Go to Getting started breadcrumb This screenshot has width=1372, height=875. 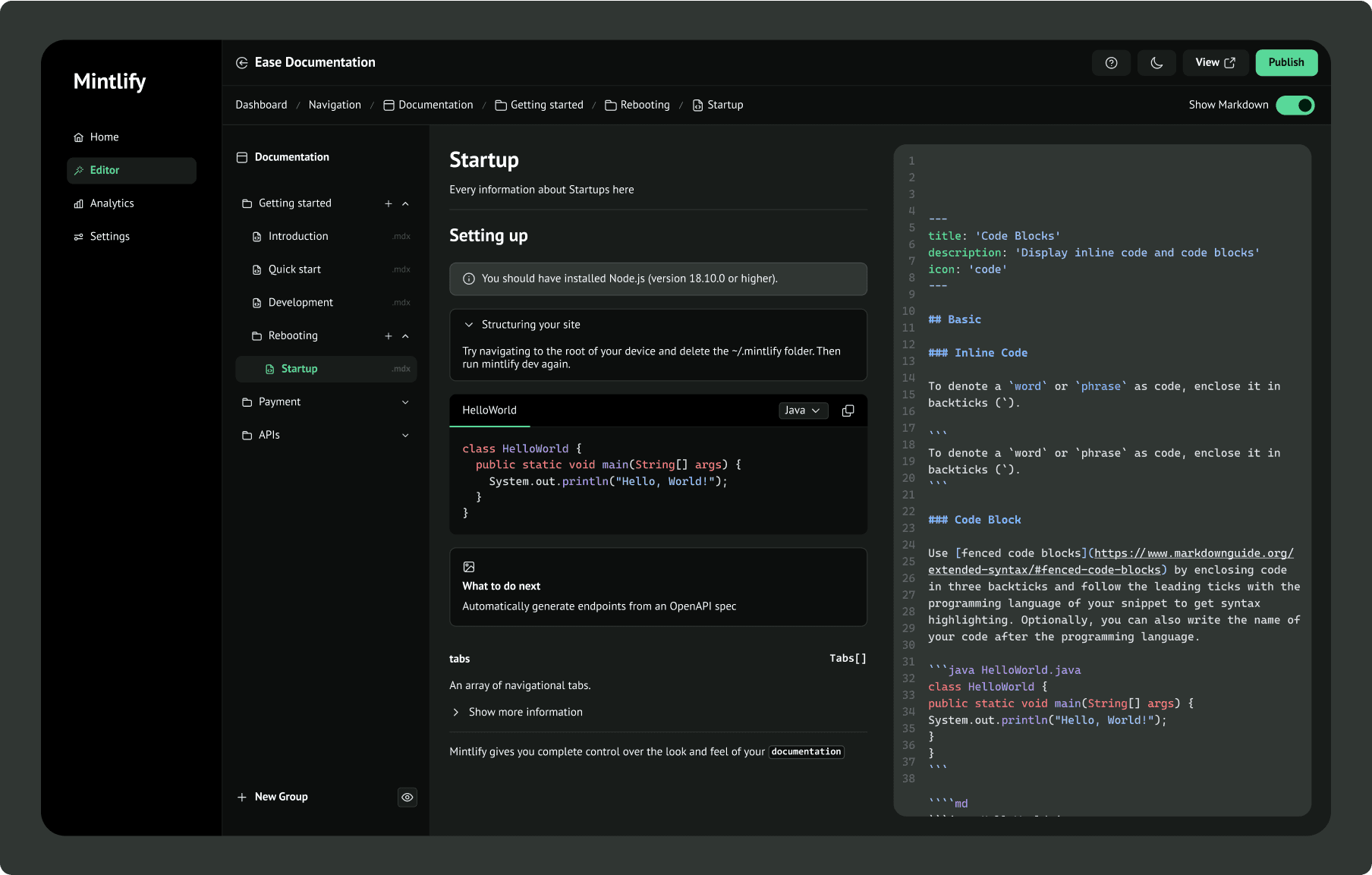tap(540, 105)
